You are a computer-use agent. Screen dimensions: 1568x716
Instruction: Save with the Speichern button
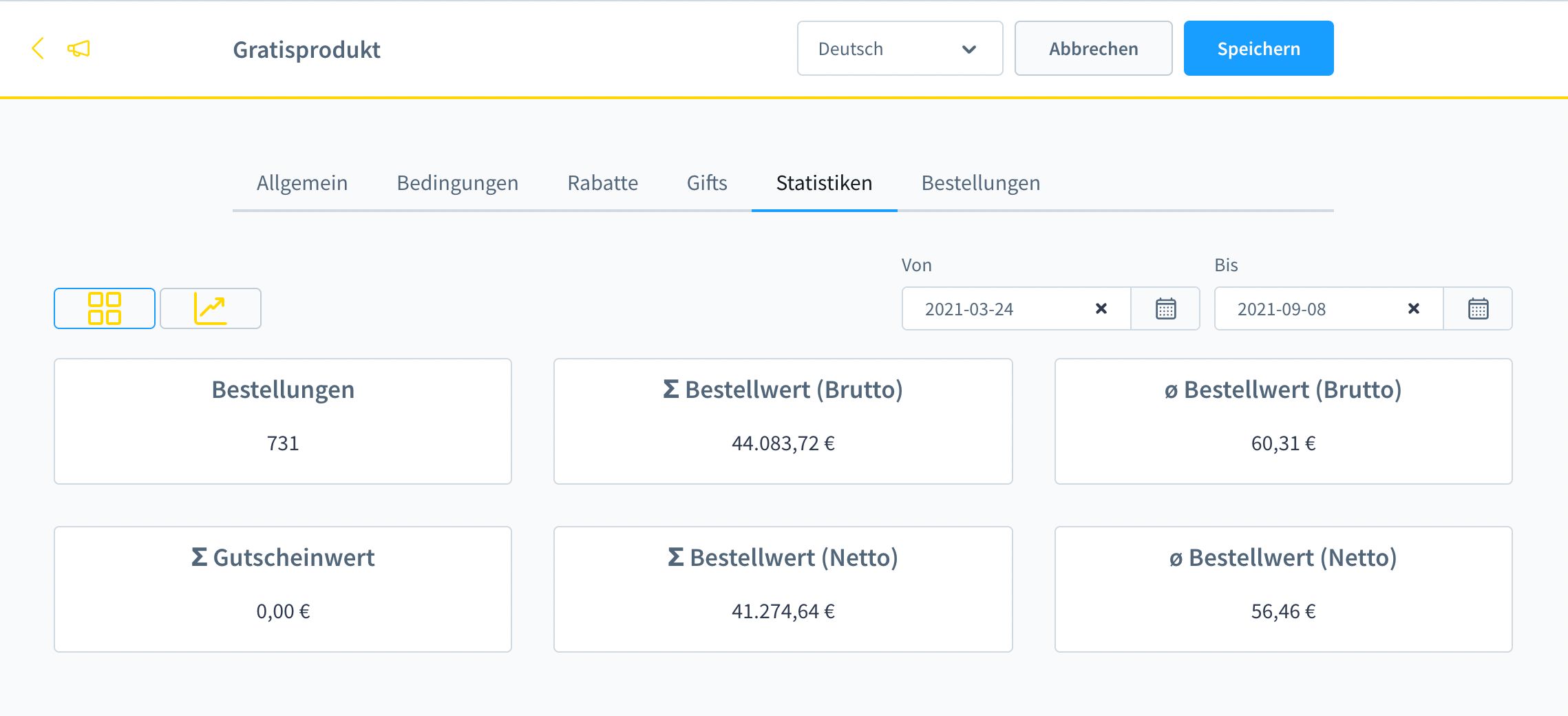point(1258,48)
